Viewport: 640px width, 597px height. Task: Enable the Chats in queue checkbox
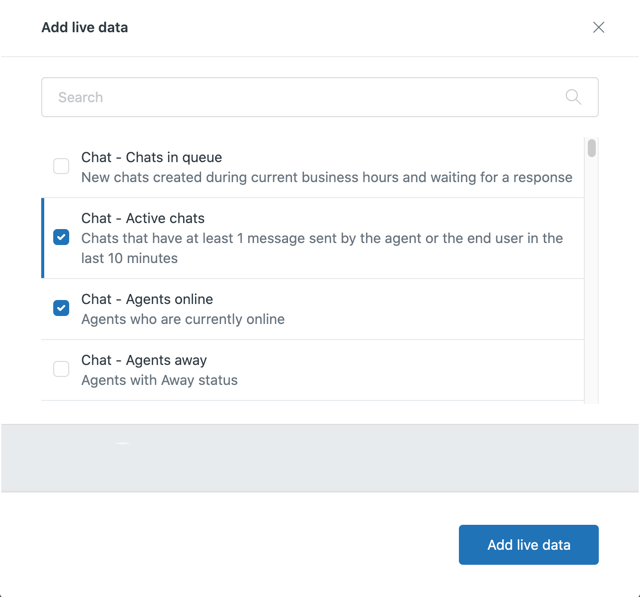coord(61,167)
